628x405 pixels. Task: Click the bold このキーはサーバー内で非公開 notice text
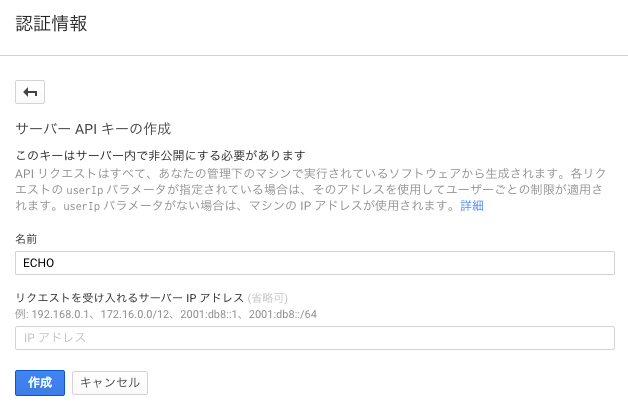(160, 155)
